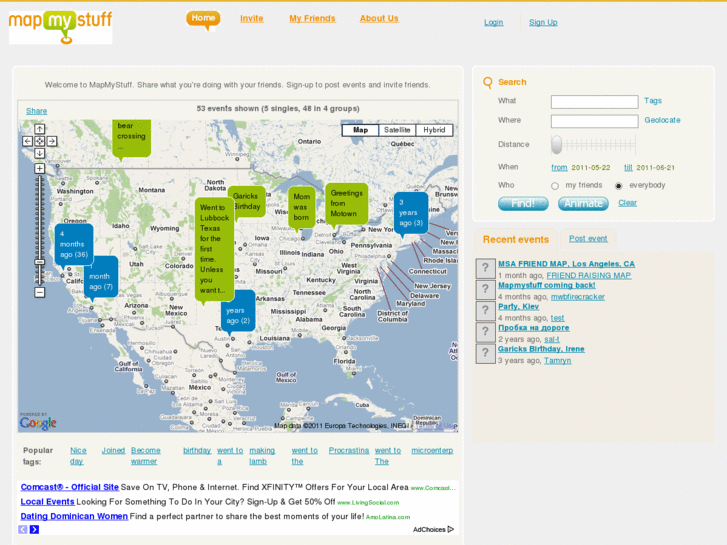
Task: Click the map zoom slider handle
Action: pos(40,262)
